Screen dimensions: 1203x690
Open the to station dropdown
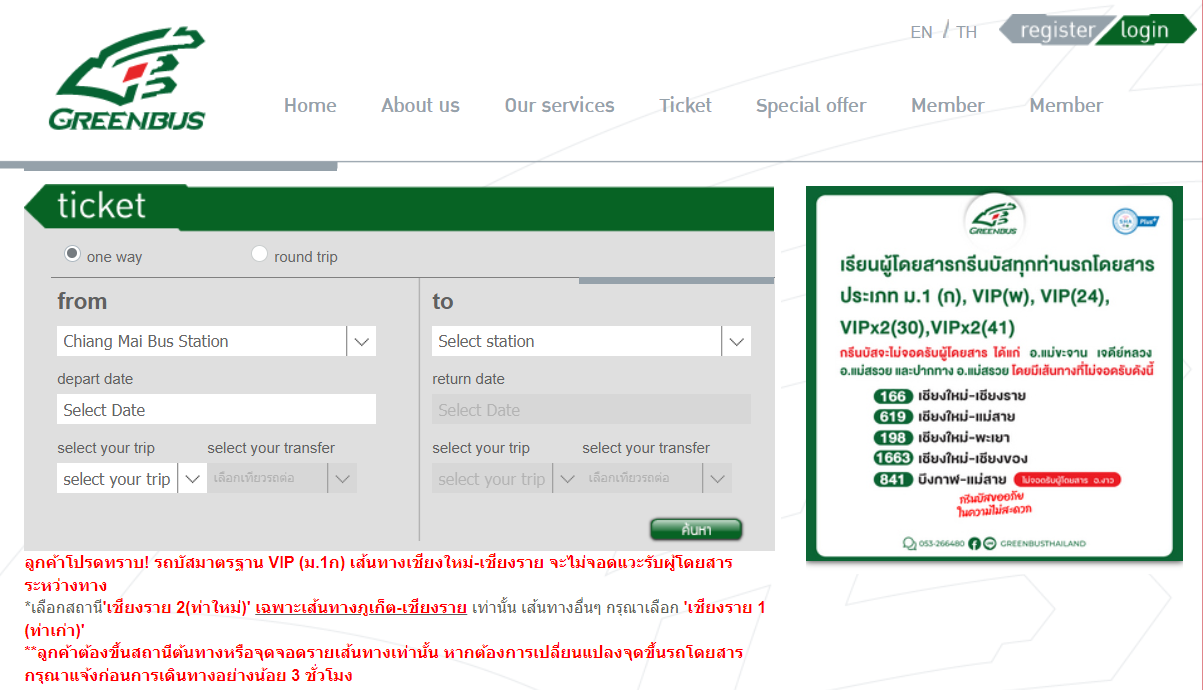[x=591, y=341]
